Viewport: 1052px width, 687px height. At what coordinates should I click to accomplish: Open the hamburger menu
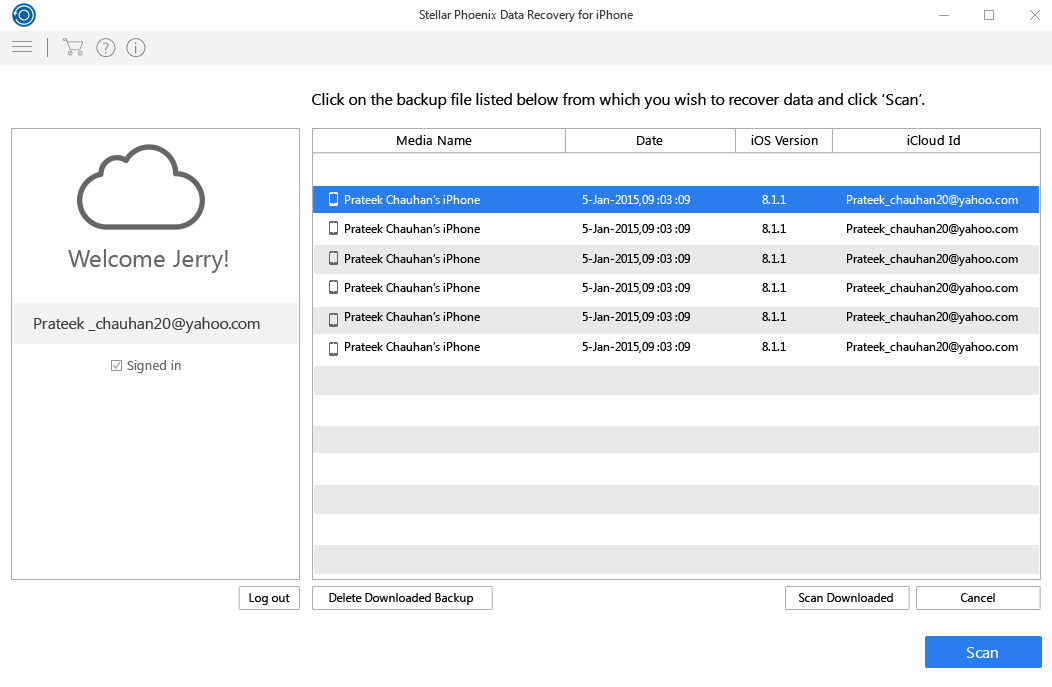22,47
